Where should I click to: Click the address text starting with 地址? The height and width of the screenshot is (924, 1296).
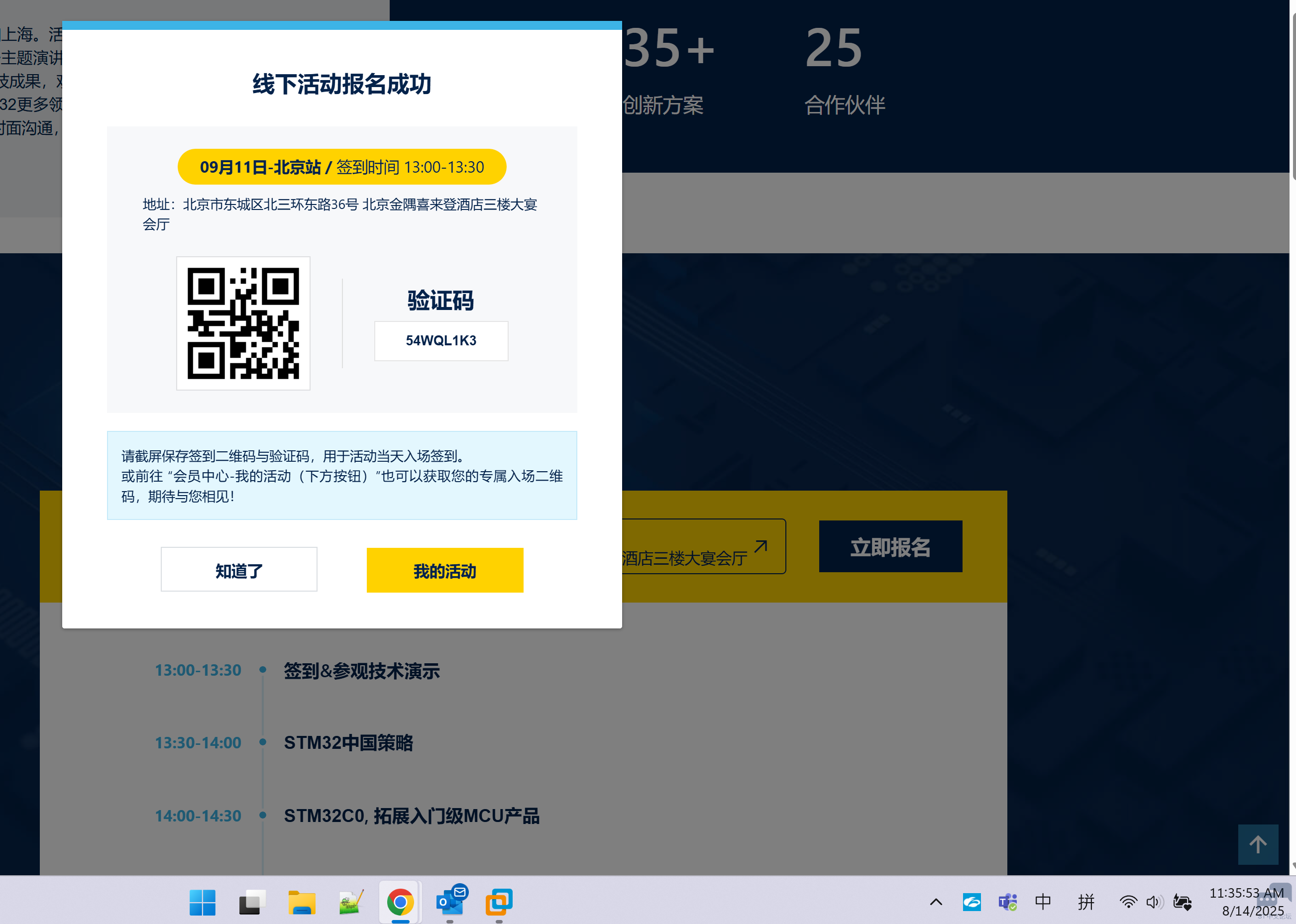340,214
